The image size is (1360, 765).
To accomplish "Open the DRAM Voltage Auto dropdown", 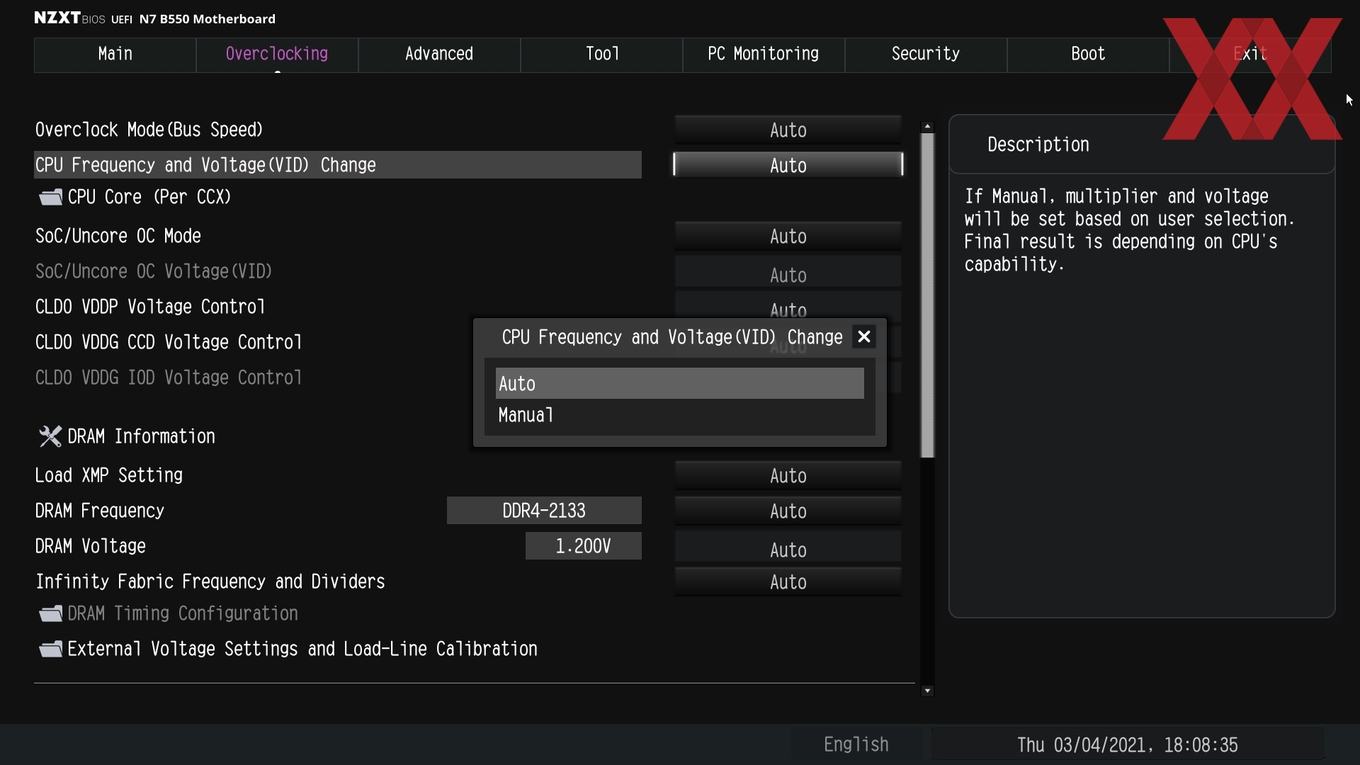I will (x=788, y=549).
